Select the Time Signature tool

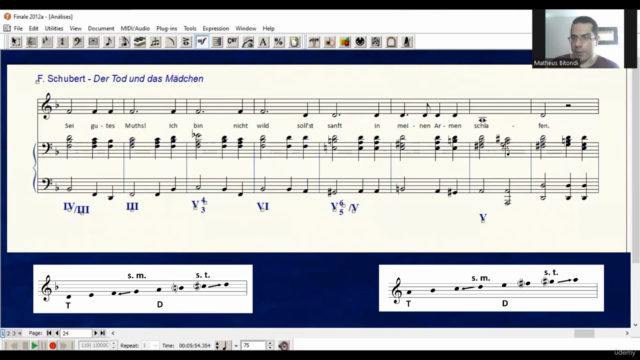pyautogui.click(x=62, y=42)
